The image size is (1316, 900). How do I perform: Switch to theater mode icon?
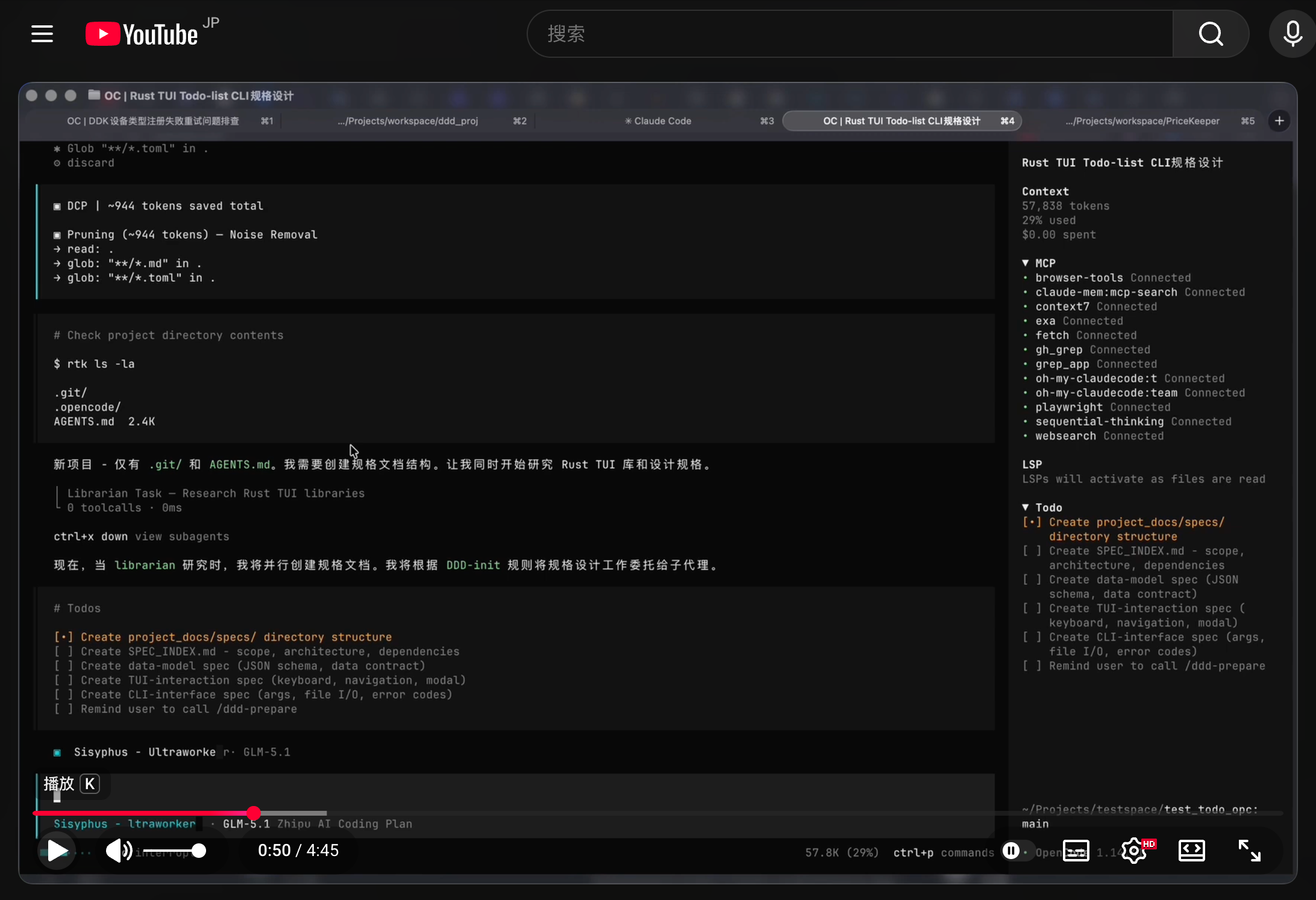pos(1191,851)
